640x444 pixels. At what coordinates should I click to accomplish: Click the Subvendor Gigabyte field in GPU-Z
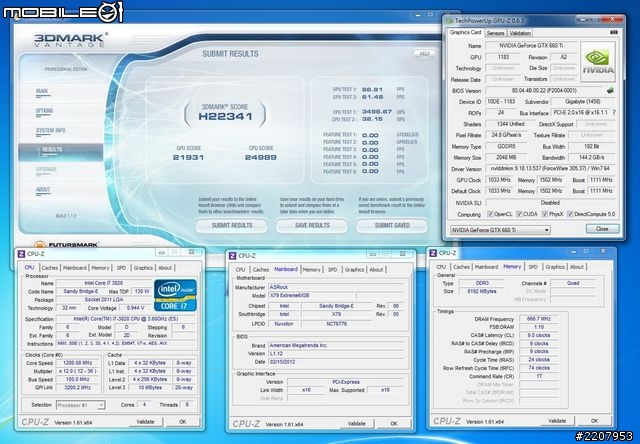click(582, 102)
